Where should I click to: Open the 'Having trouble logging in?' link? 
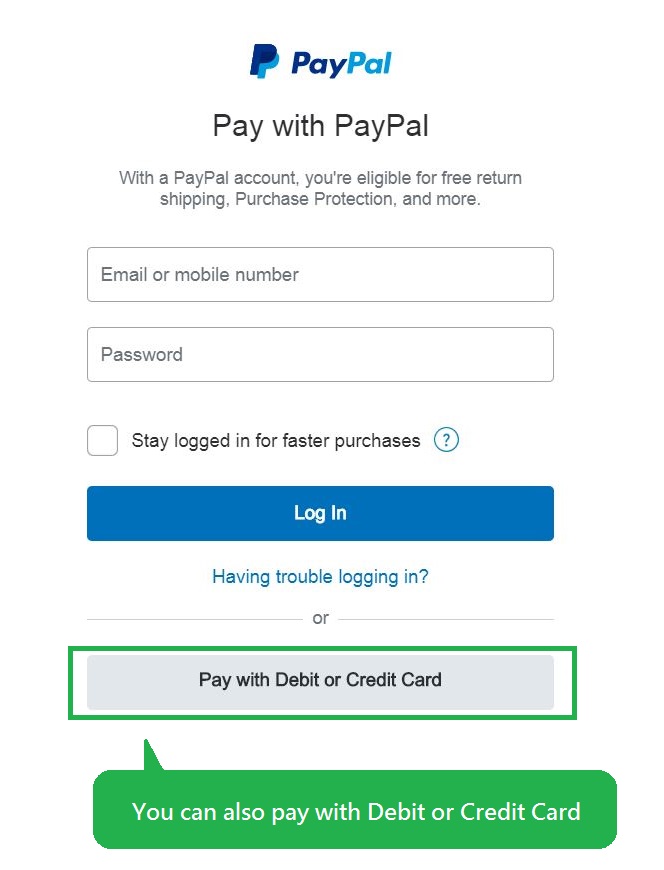320,577
